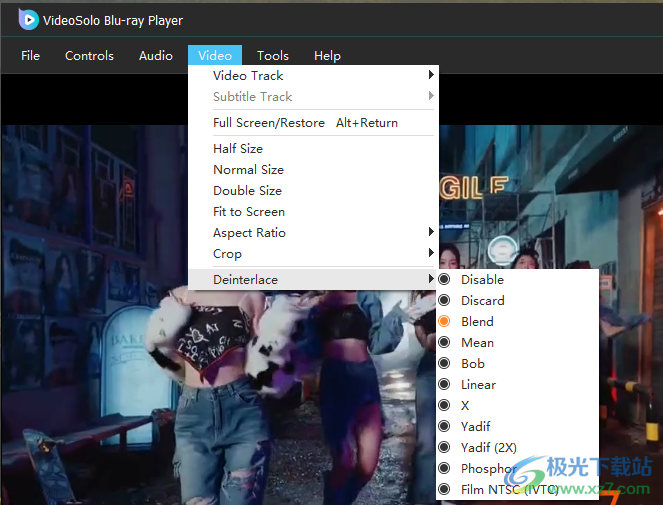Screen dimensions: 663x505
Task: Select the Mean deinterlace mode
Action: click(x=517, y=343)
